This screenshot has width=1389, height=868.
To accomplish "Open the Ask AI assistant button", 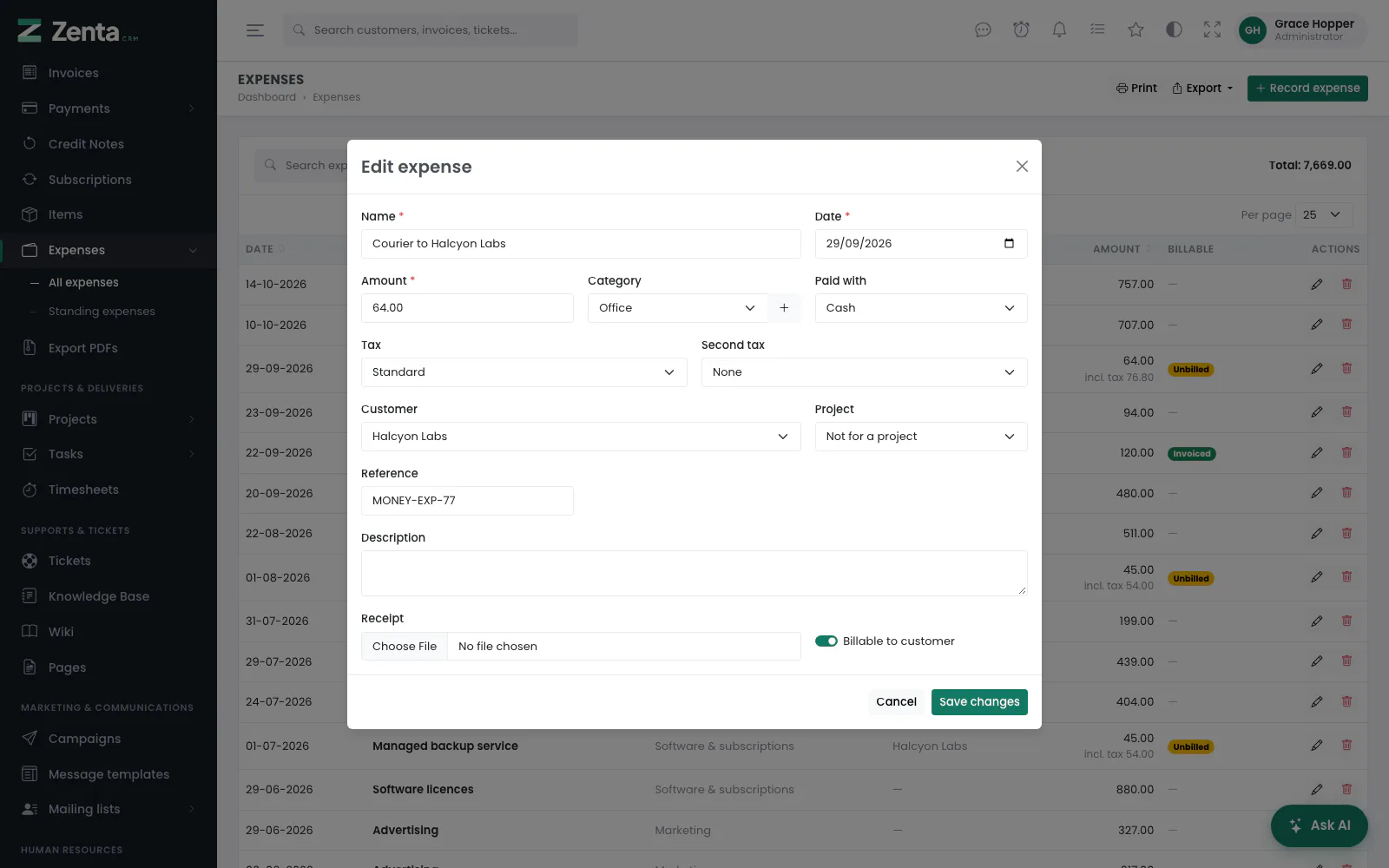I will coord(1320,825).
